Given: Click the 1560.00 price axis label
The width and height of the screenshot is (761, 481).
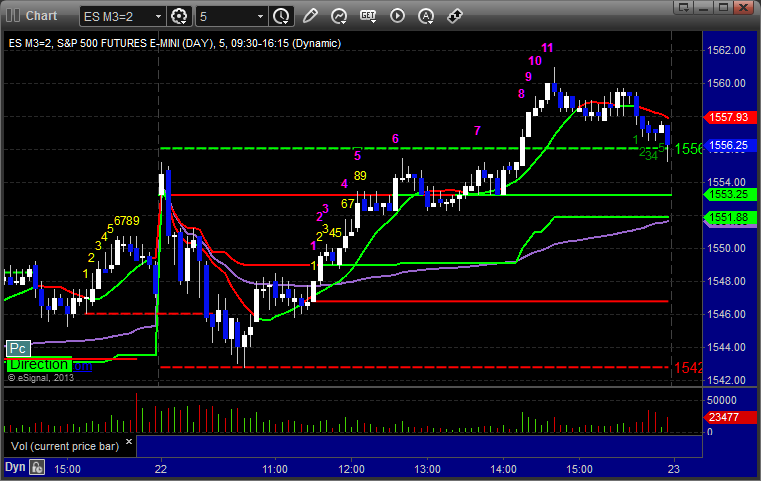Looking at the screenshot, I should tap(726, 83).
